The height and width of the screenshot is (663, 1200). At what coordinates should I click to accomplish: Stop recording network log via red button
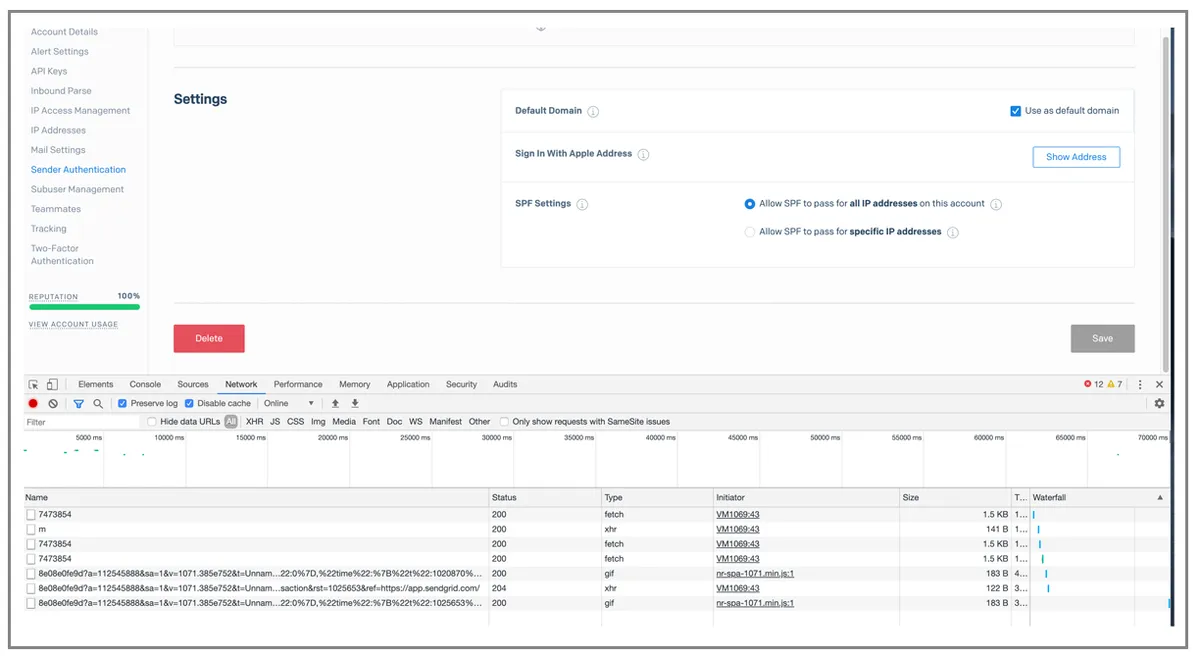click(x=33, y=403)
